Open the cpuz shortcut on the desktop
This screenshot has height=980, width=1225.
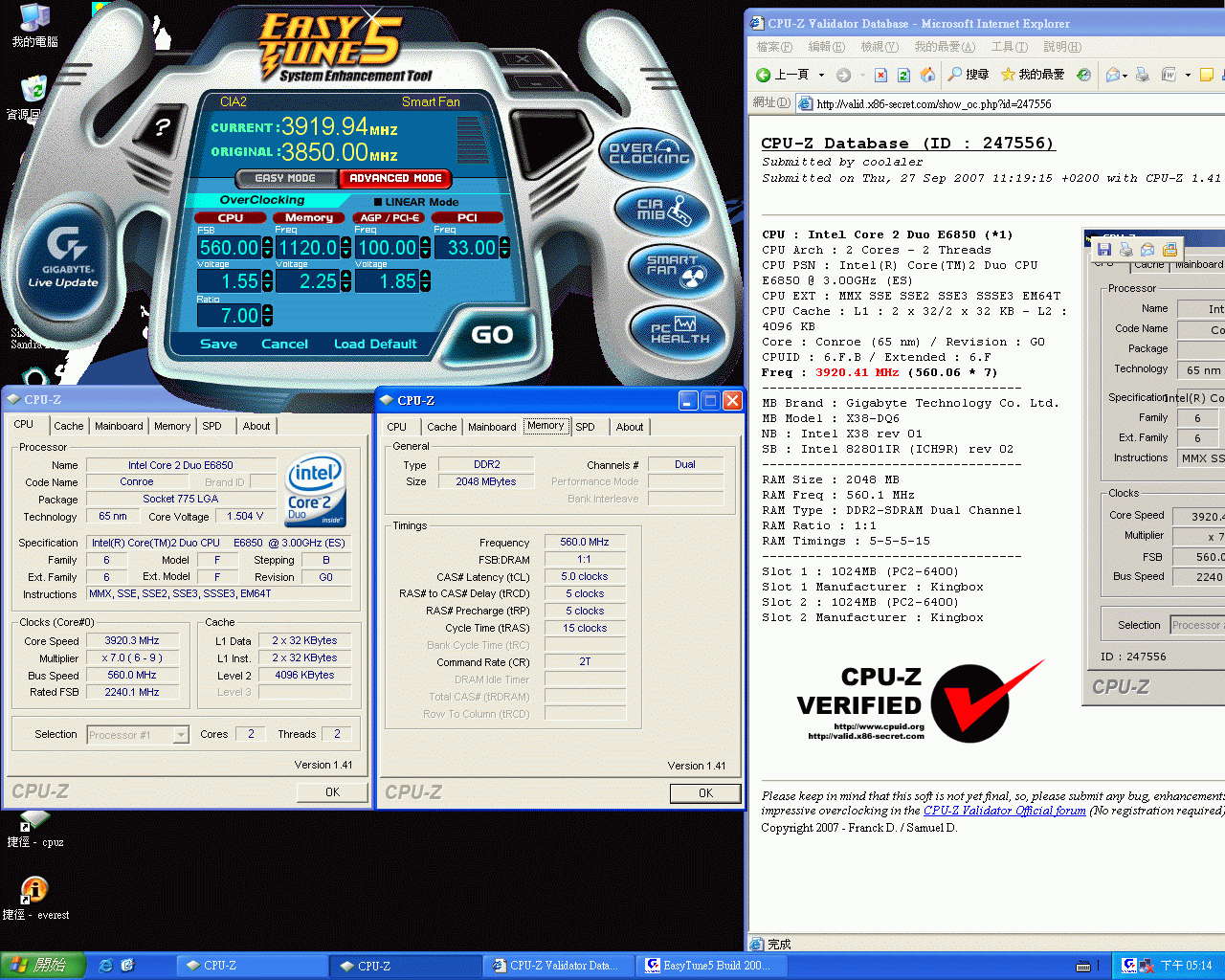[35, 829]
